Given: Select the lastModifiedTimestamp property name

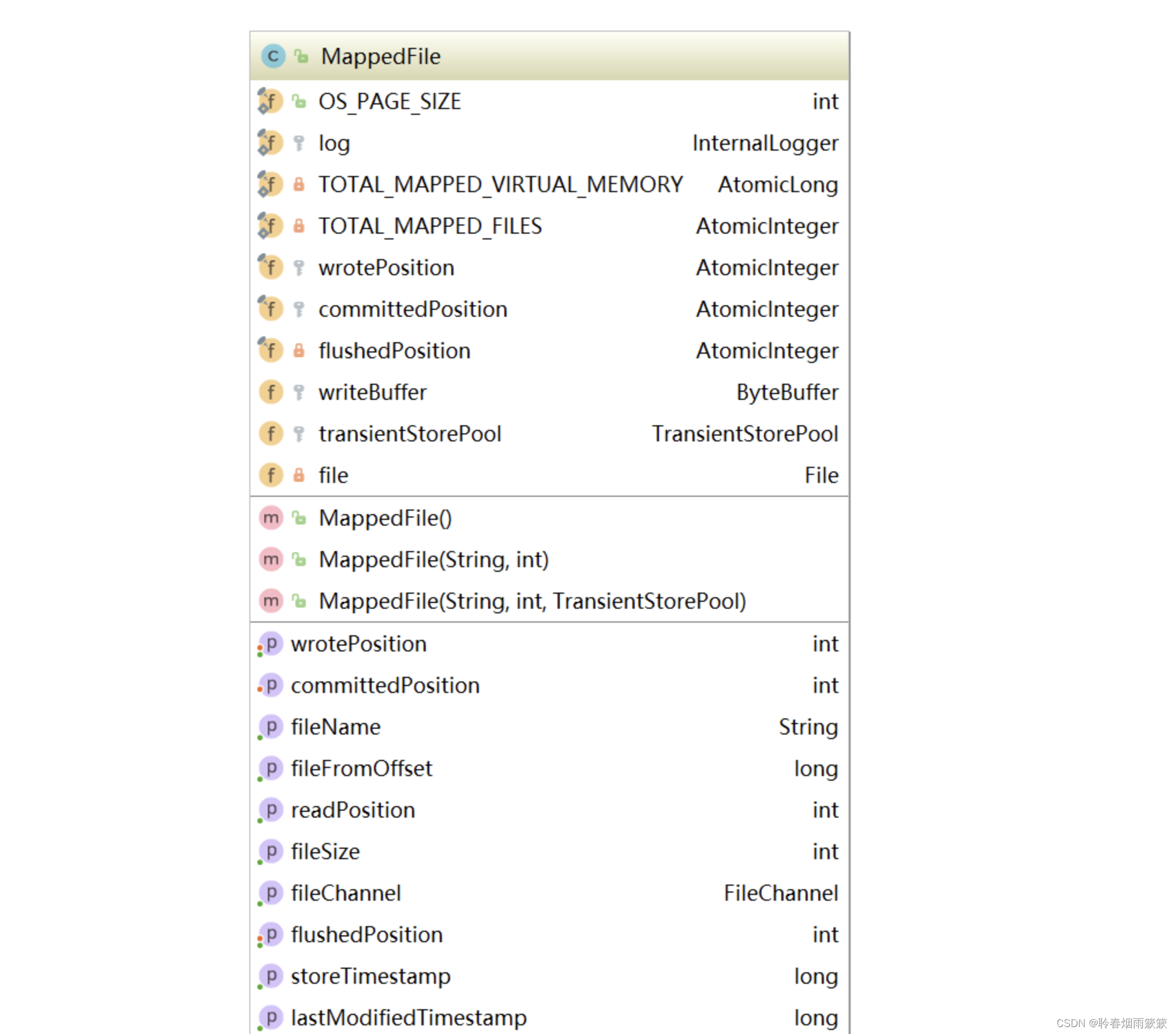Looking at the screenshot, I should tap(409, 1018).
